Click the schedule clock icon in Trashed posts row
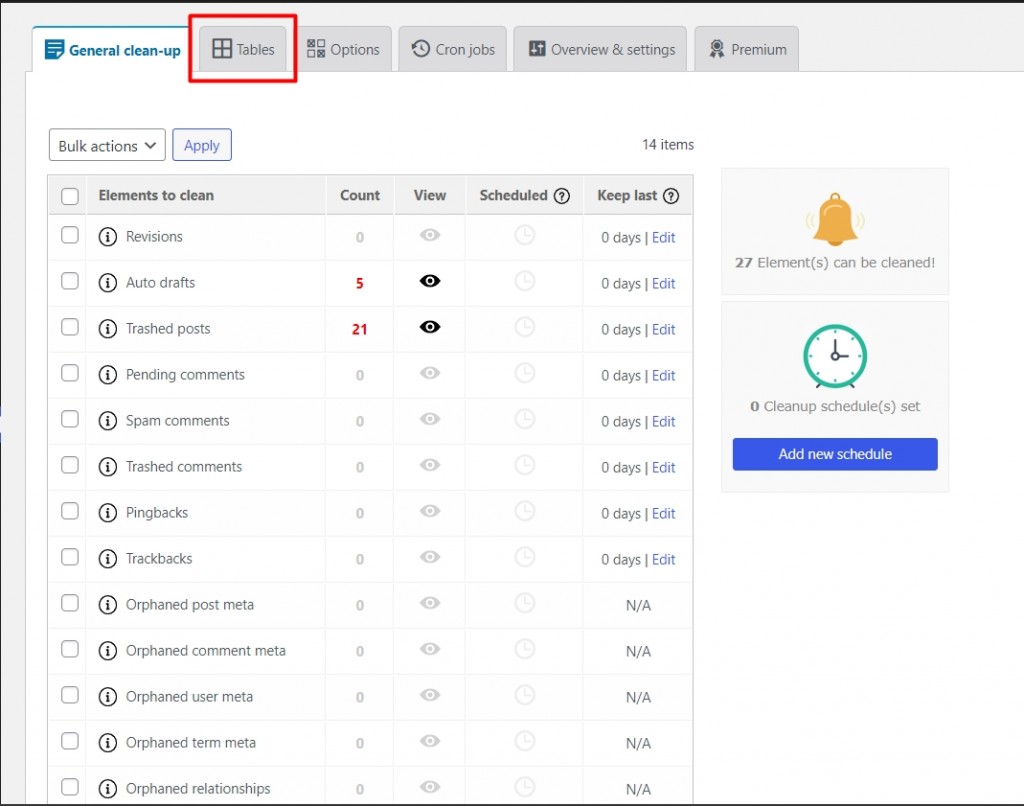This screenshot has height=806, width=1024. (x=524, y=327)
